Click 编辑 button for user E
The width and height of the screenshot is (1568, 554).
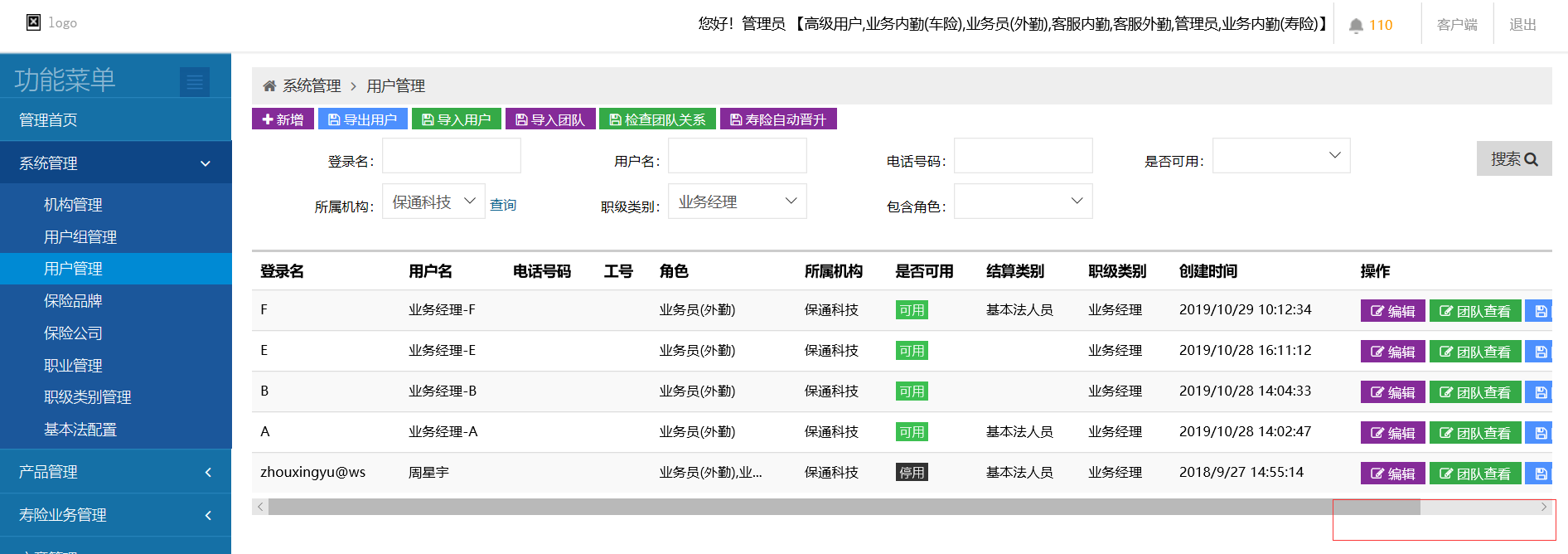[1392, 352]
